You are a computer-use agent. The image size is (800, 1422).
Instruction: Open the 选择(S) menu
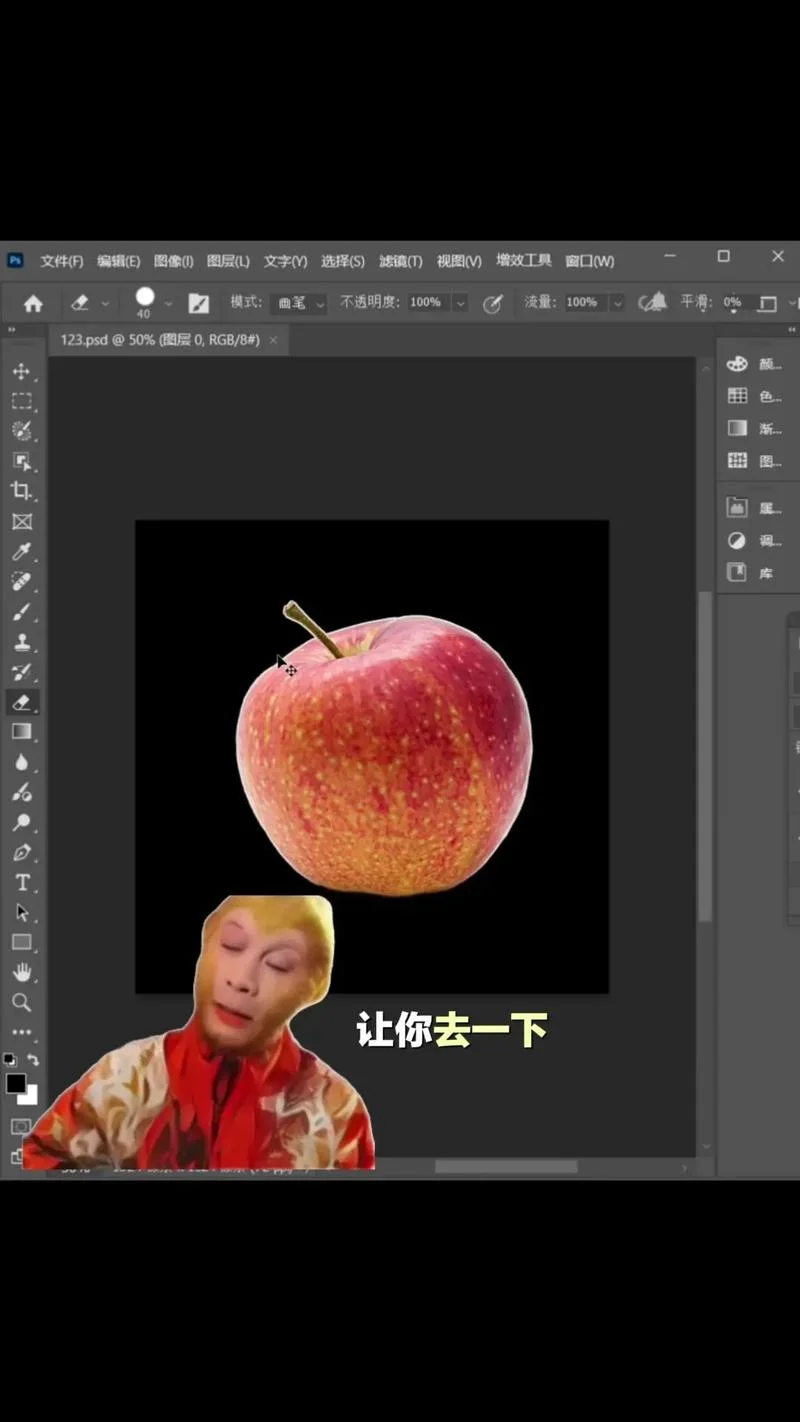343,261
